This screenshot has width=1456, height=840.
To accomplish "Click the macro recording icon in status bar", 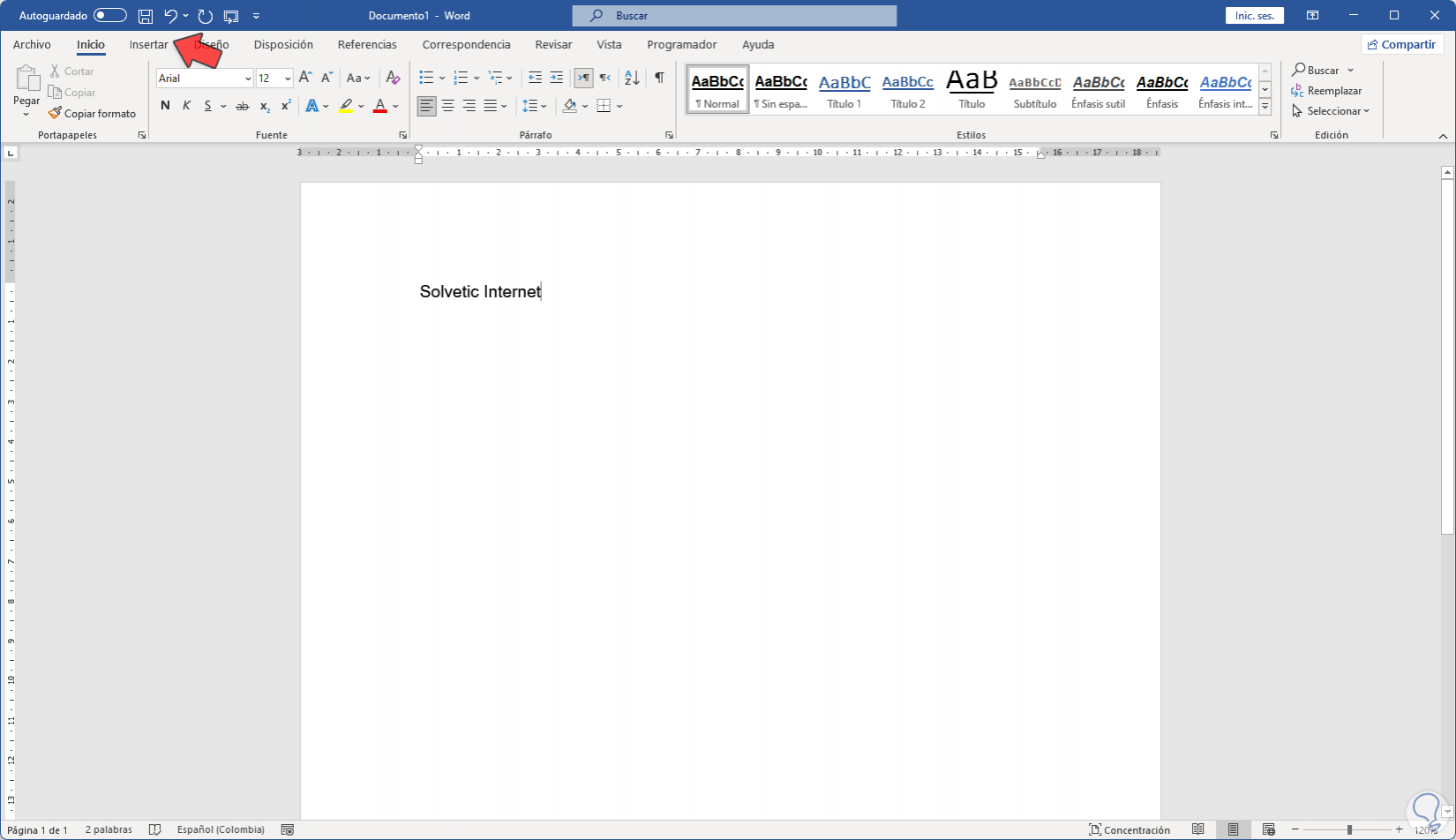I will point(287,829).
